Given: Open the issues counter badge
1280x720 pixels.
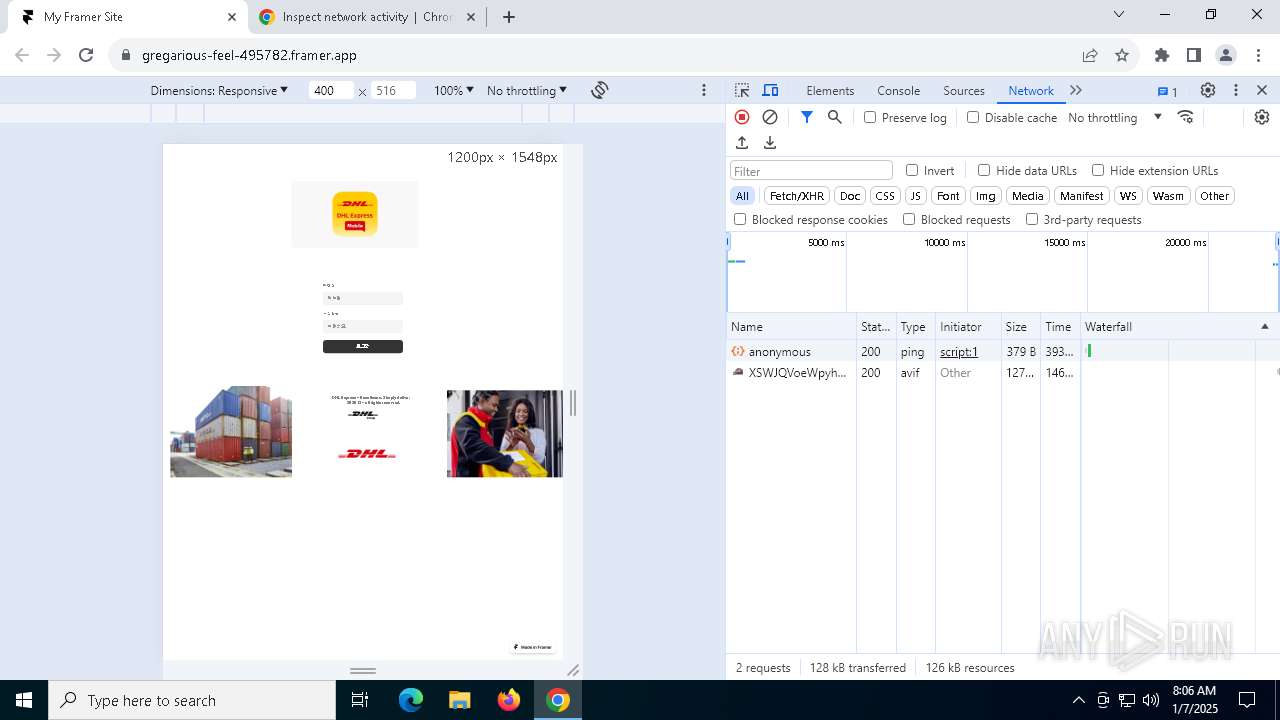Looking at the screenshot, I should pyautogui.click(x=1168, y=91).
